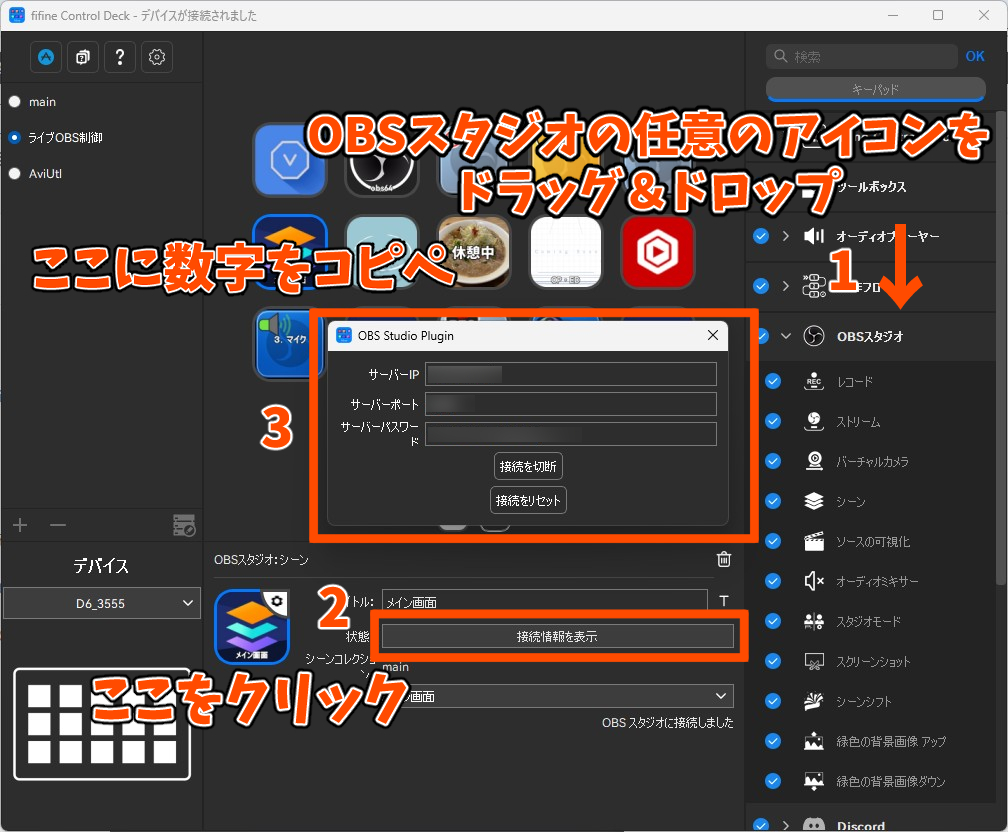The width and height of the screenshot is (1008, 832).
Task: Select the AviUtl profile radio button
Action: click(x=15, y=173)
